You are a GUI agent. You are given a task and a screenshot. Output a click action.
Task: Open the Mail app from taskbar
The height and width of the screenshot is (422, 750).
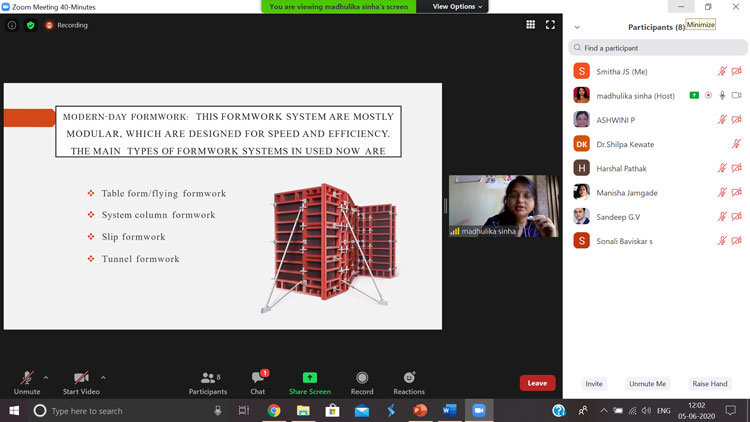pyautogui.click(x=362, y=411)
